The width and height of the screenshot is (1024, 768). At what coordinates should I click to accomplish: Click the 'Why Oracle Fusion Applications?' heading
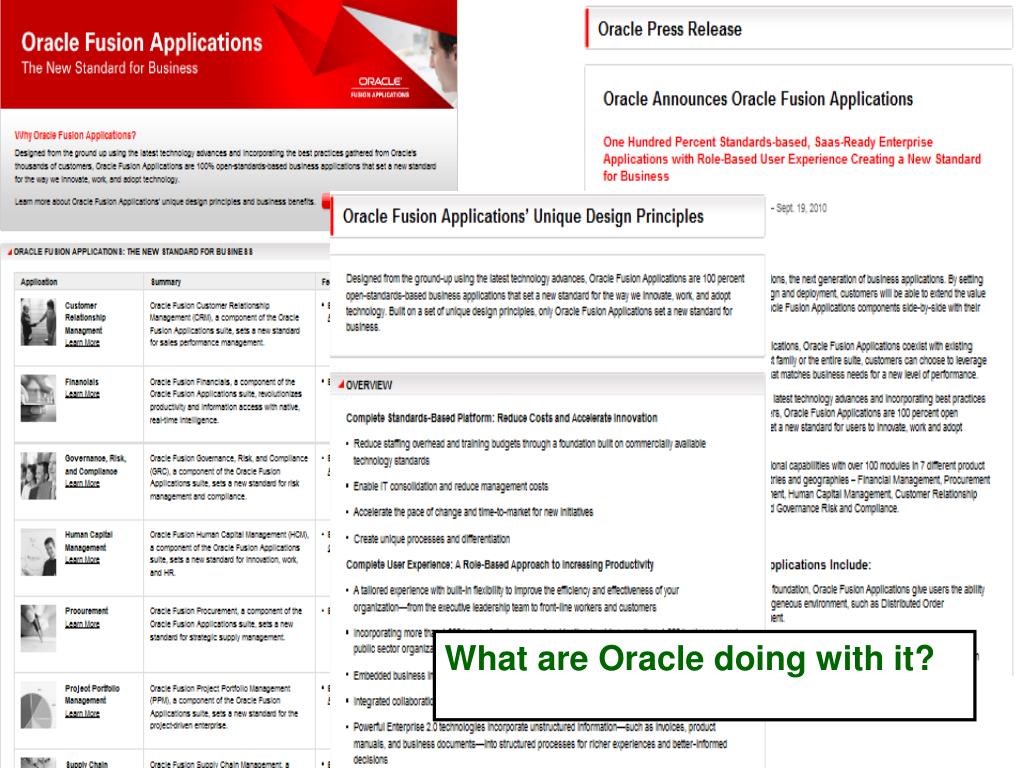click(75, 135)
